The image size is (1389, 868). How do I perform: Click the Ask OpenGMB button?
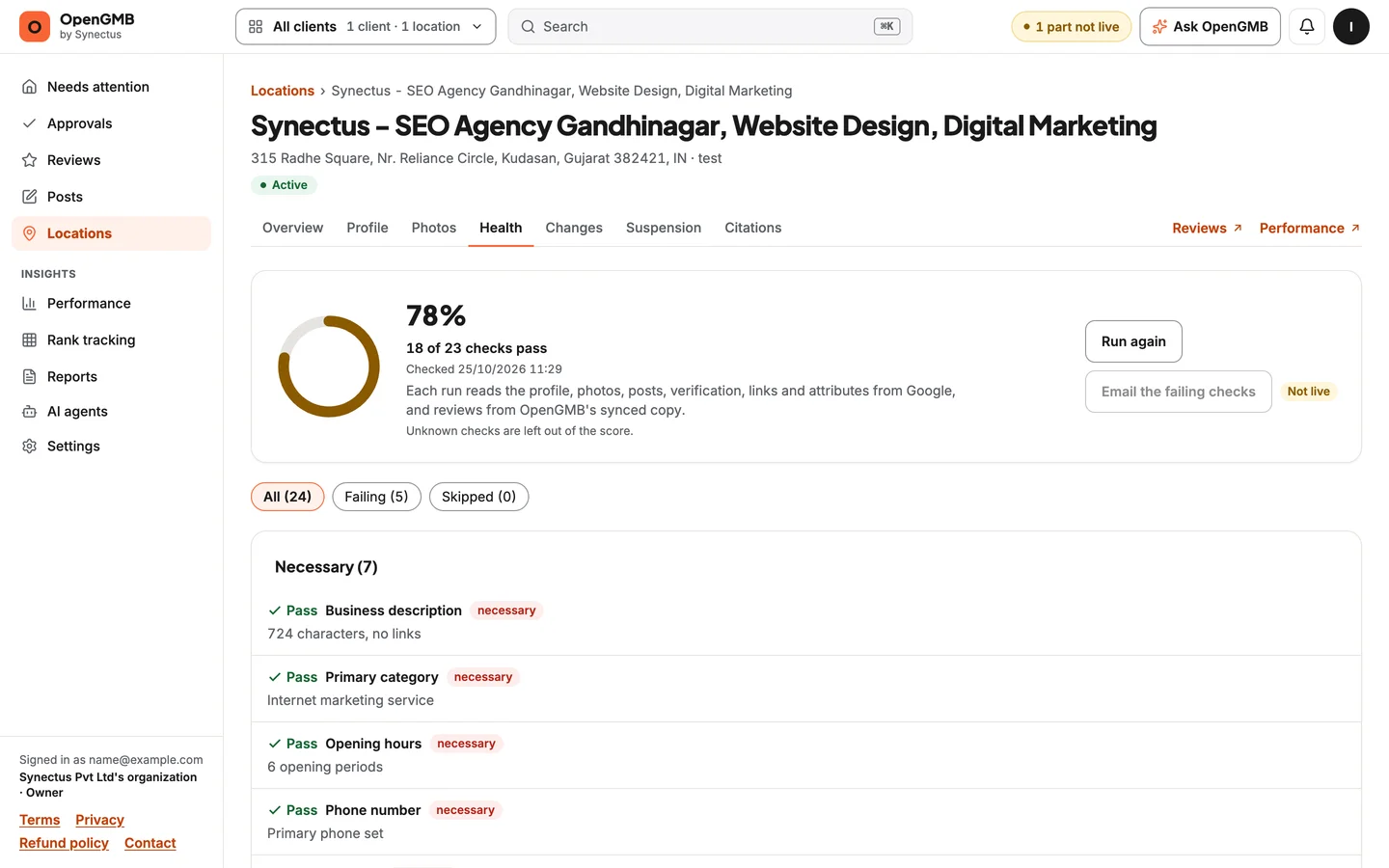click(1210, 27)
